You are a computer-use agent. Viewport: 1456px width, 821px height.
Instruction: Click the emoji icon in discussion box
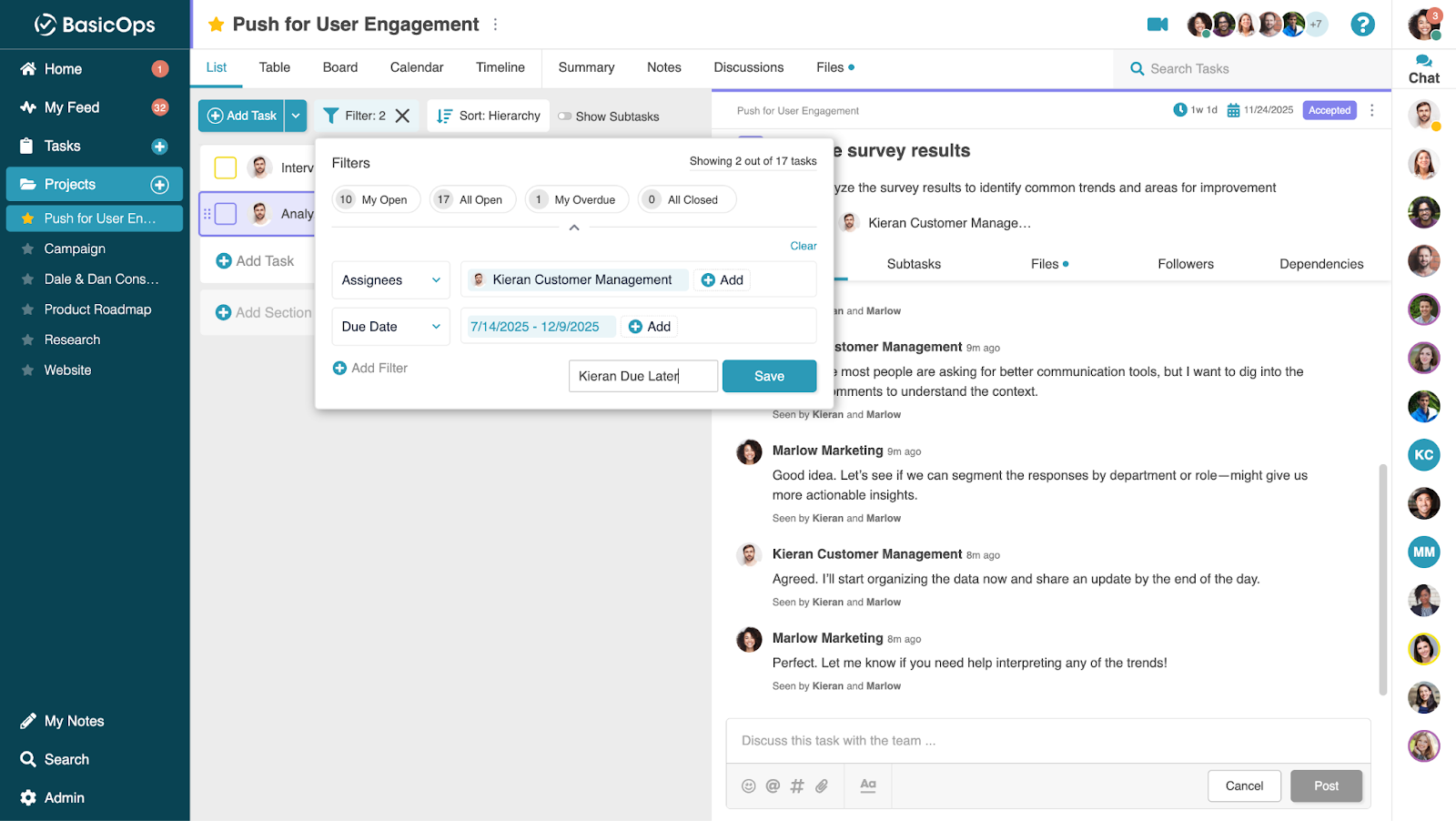(748, 786)
